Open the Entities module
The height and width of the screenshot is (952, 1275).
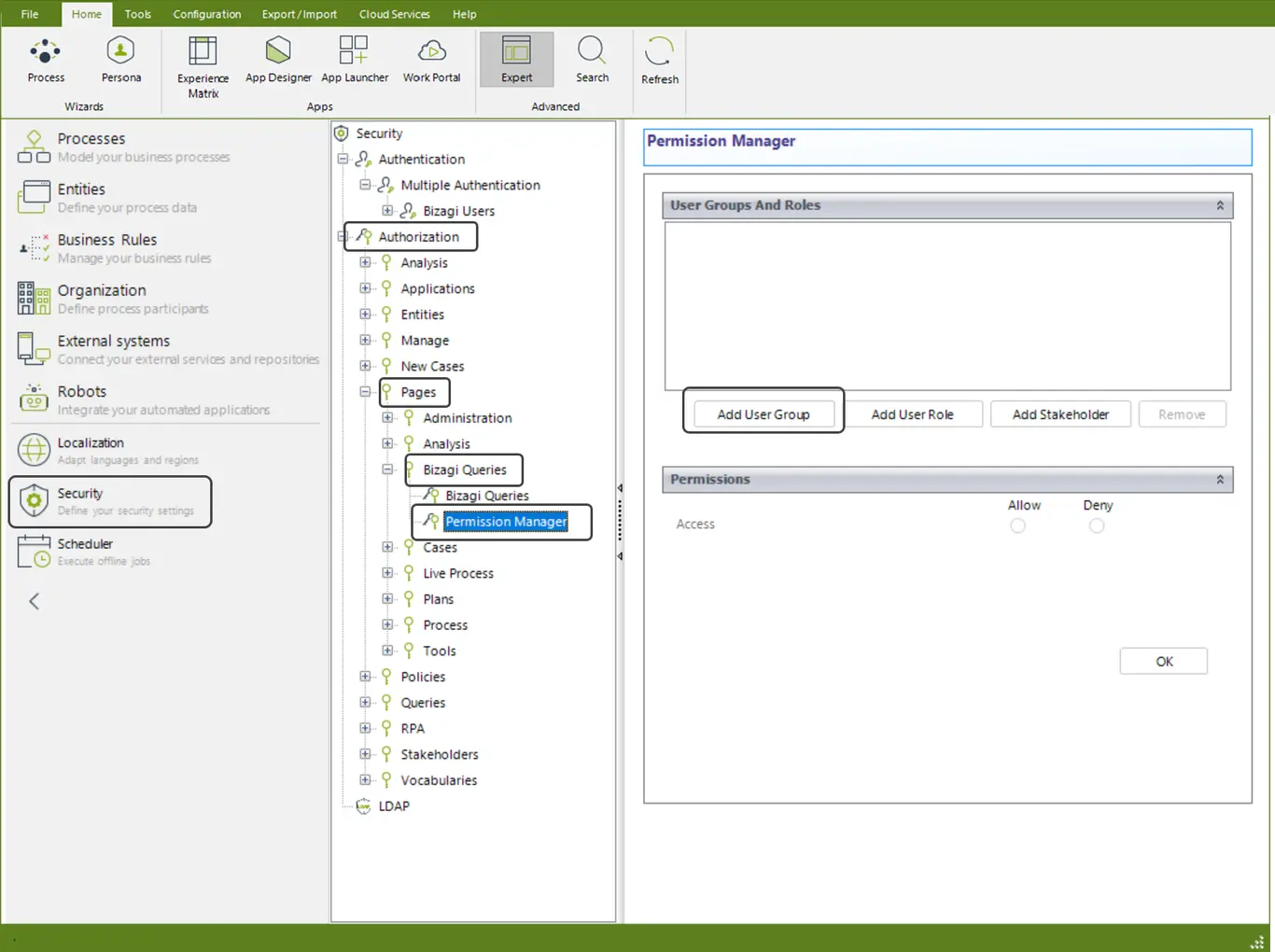click(x=107, y=197)
